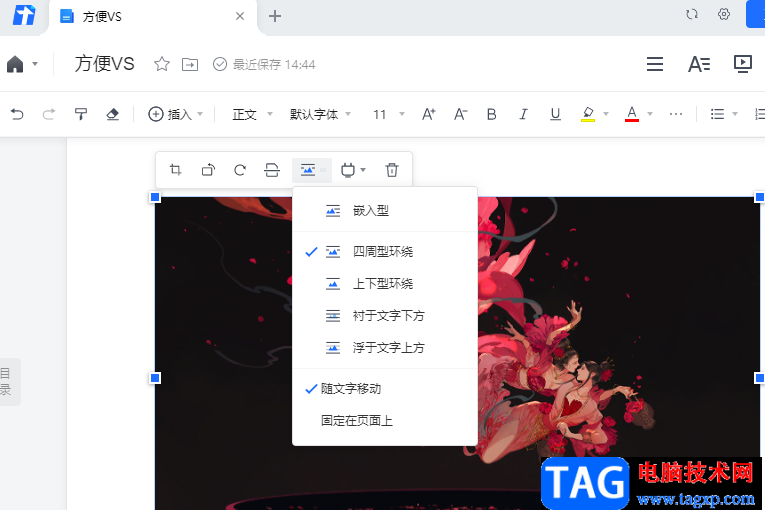Select the format painter tool
Viewport: 765px width, 510px height.
point(81,114)
